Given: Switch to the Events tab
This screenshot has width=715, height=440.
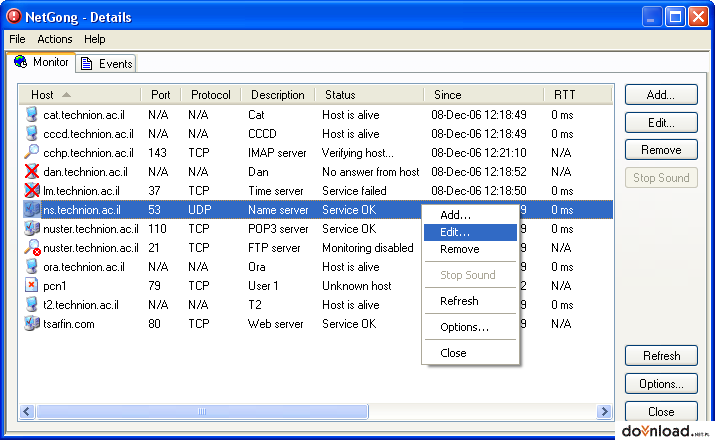Looking at the screenshot, I should coord(106,64).
